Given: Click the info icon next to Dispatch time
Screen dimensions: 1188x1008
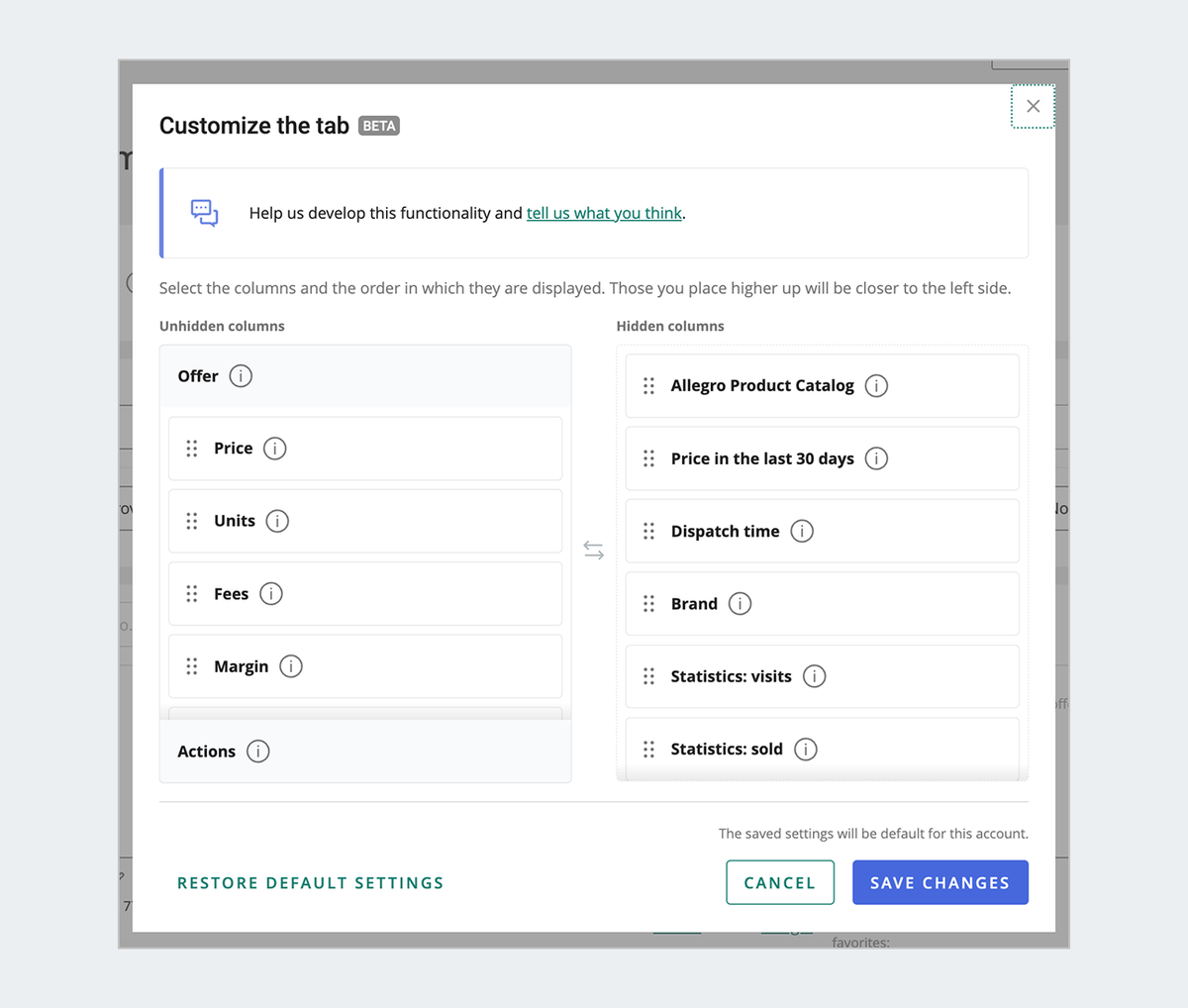Looking at the screenshot, I should pos(802,531).
